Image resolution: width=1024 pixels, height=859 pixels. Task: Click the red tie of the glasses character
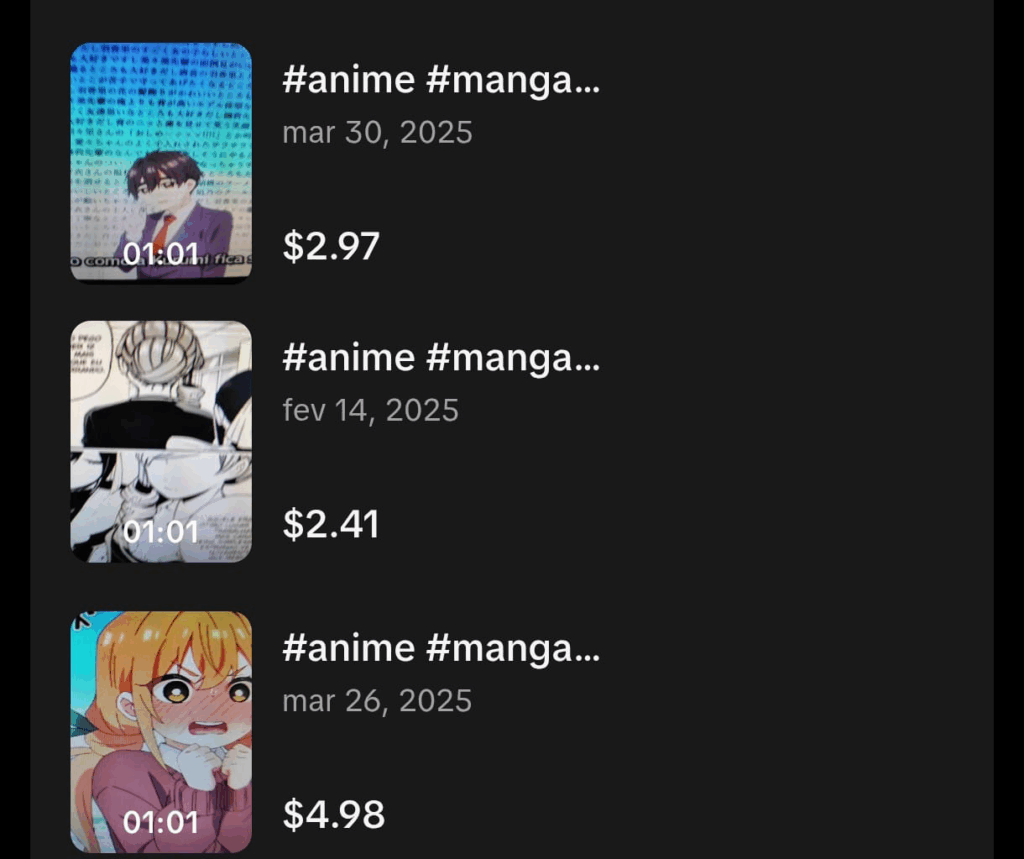pos(161,230)
